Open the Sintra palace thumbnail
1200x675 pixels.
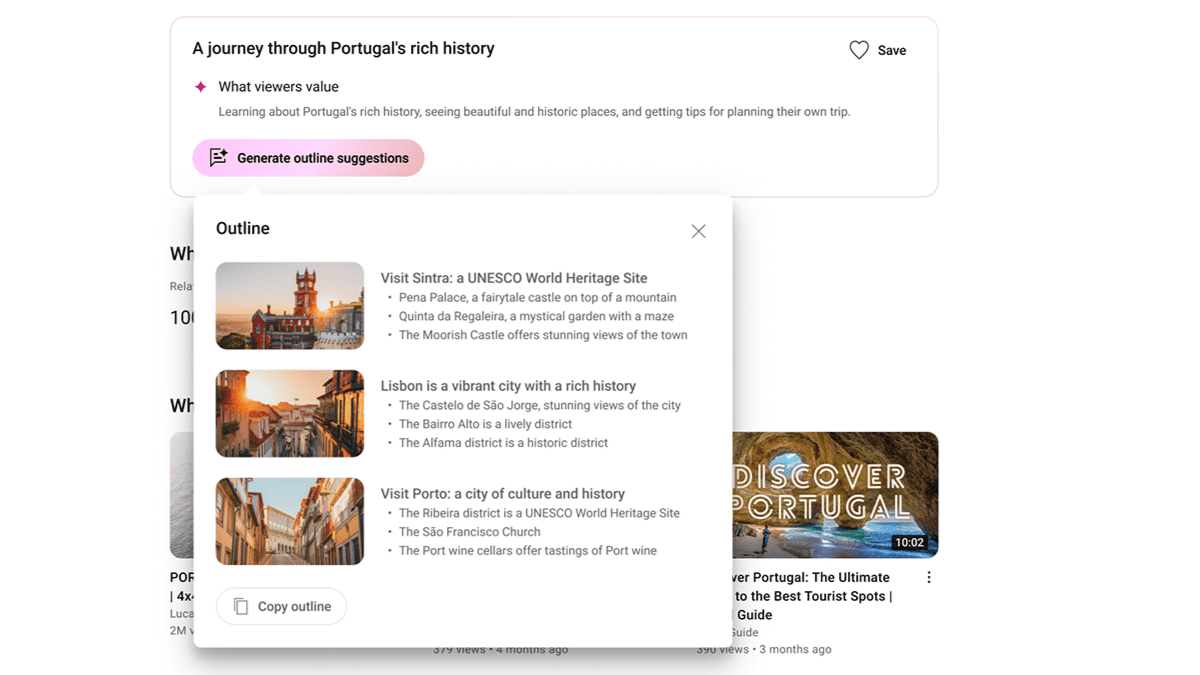290,306
